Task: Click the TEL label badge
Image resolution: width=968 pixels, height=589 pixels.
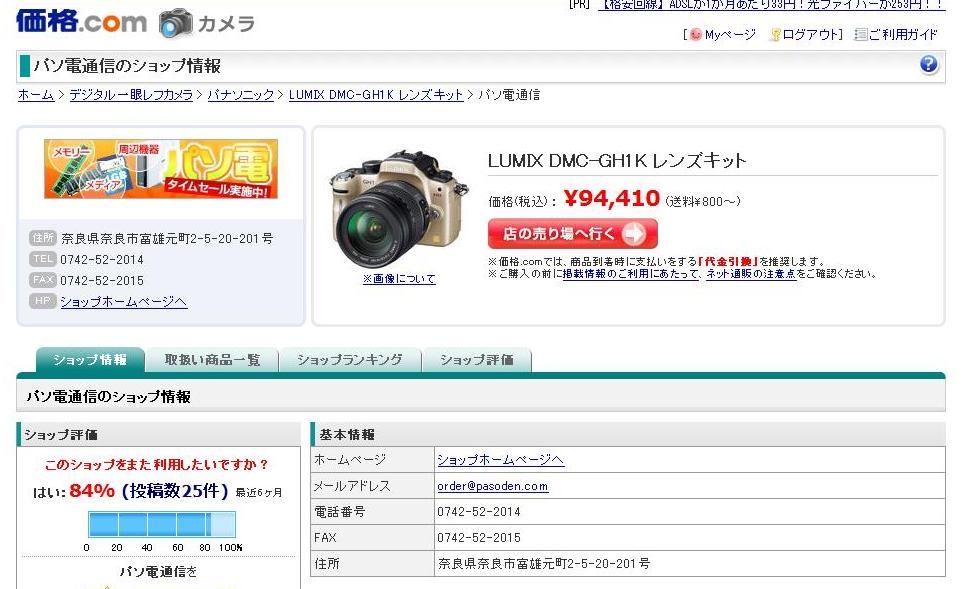Action: click(x=43, y=259)
